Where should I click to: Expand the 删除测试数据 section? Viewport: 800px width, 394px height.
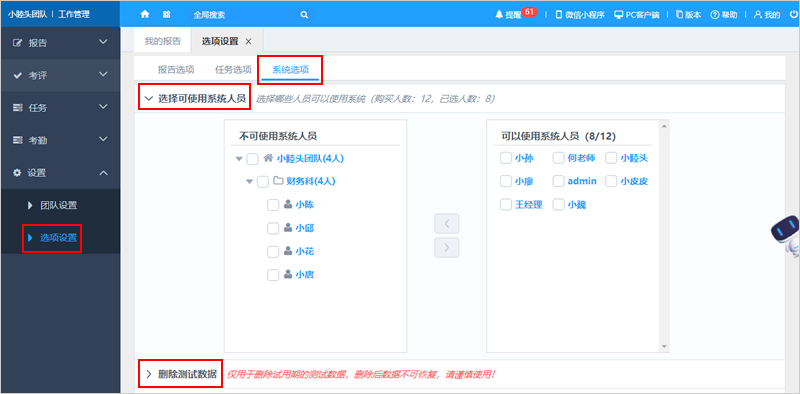(x=148, y=374)
